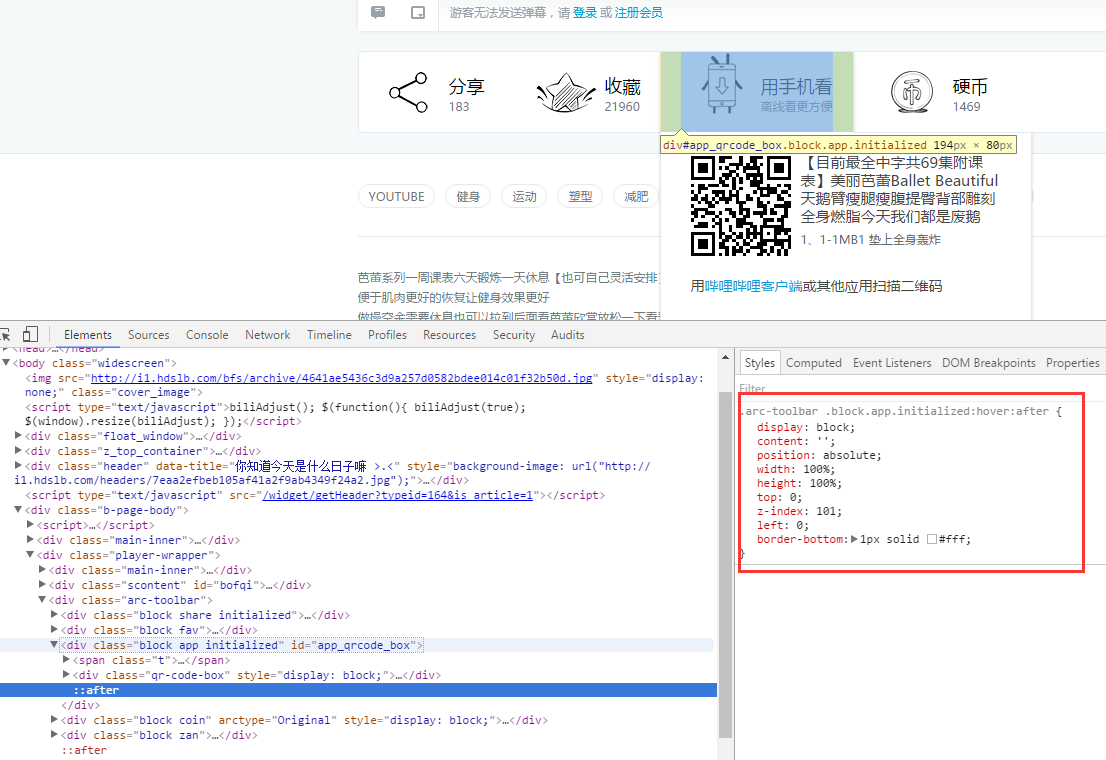Select the Styles sidebar tab
This screenshot has width=1106, height=760.
(x=760, y=363)
